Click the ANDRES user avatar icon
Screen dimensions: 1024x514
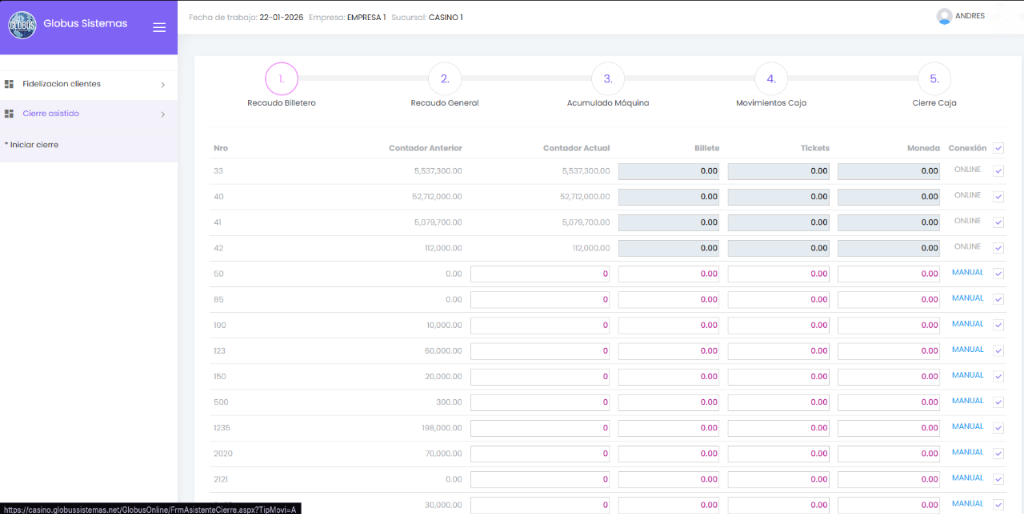pyautogui.click(x=944, y=16)
